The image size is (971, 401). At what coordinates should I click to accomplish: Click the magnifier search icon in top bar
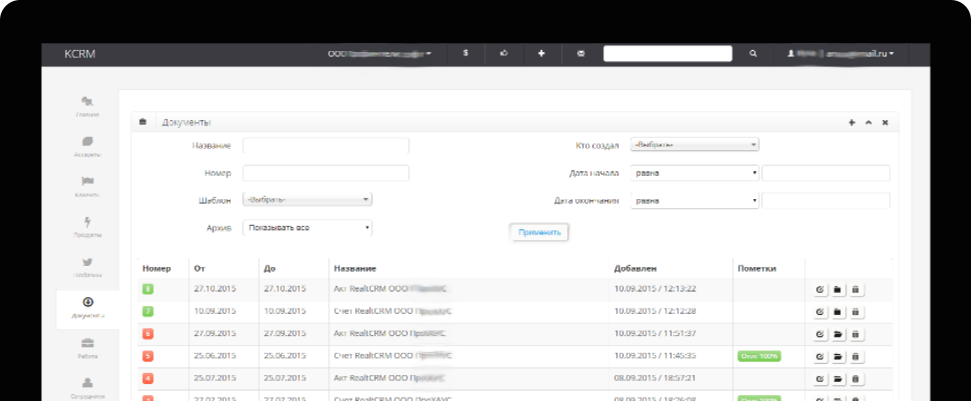pos(753,54)
